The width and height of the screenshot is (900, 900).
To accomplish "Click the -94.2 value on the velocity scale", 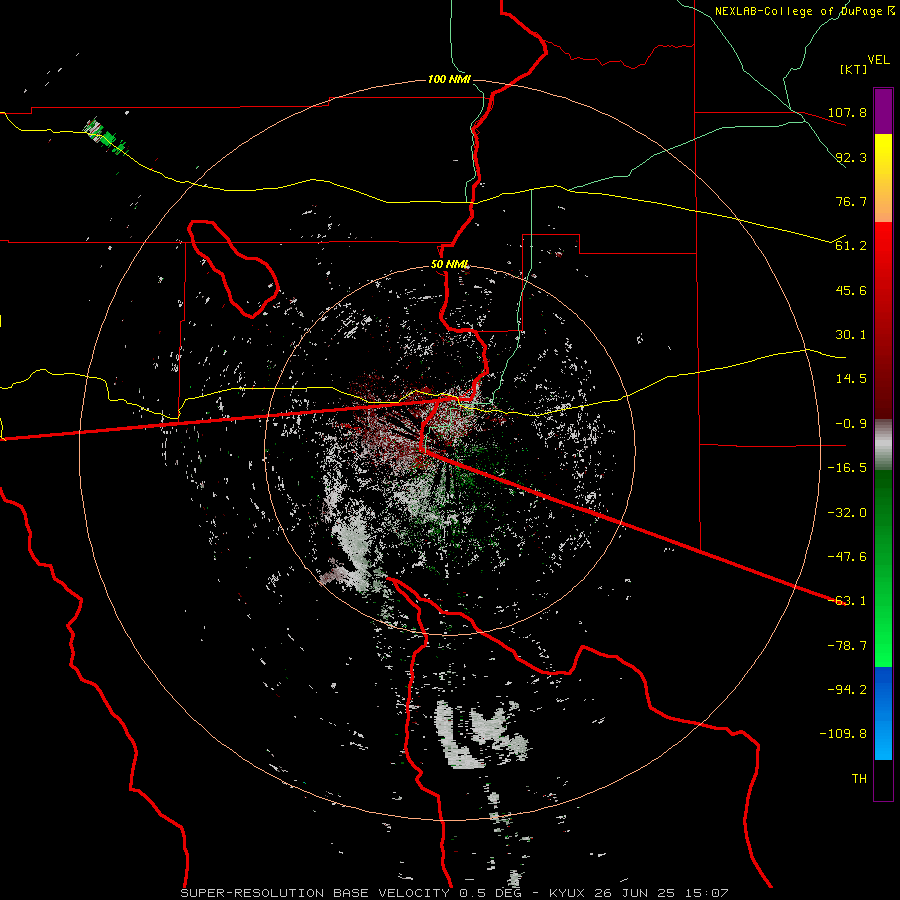I will click(x=847, y=690).
